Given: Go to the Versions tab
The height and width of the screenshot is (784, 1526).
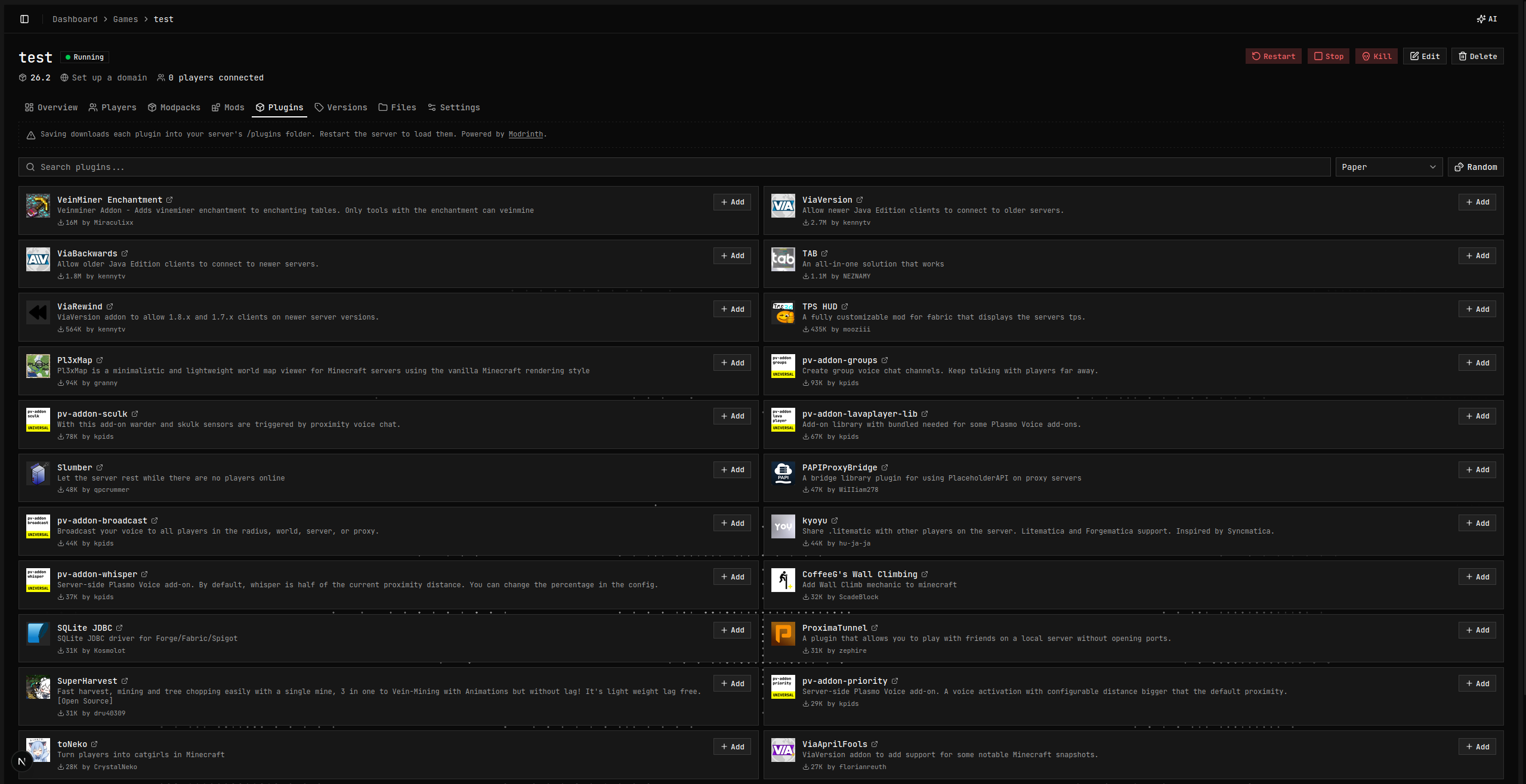Looking at the screenshot, I should [x=341, y=107].
